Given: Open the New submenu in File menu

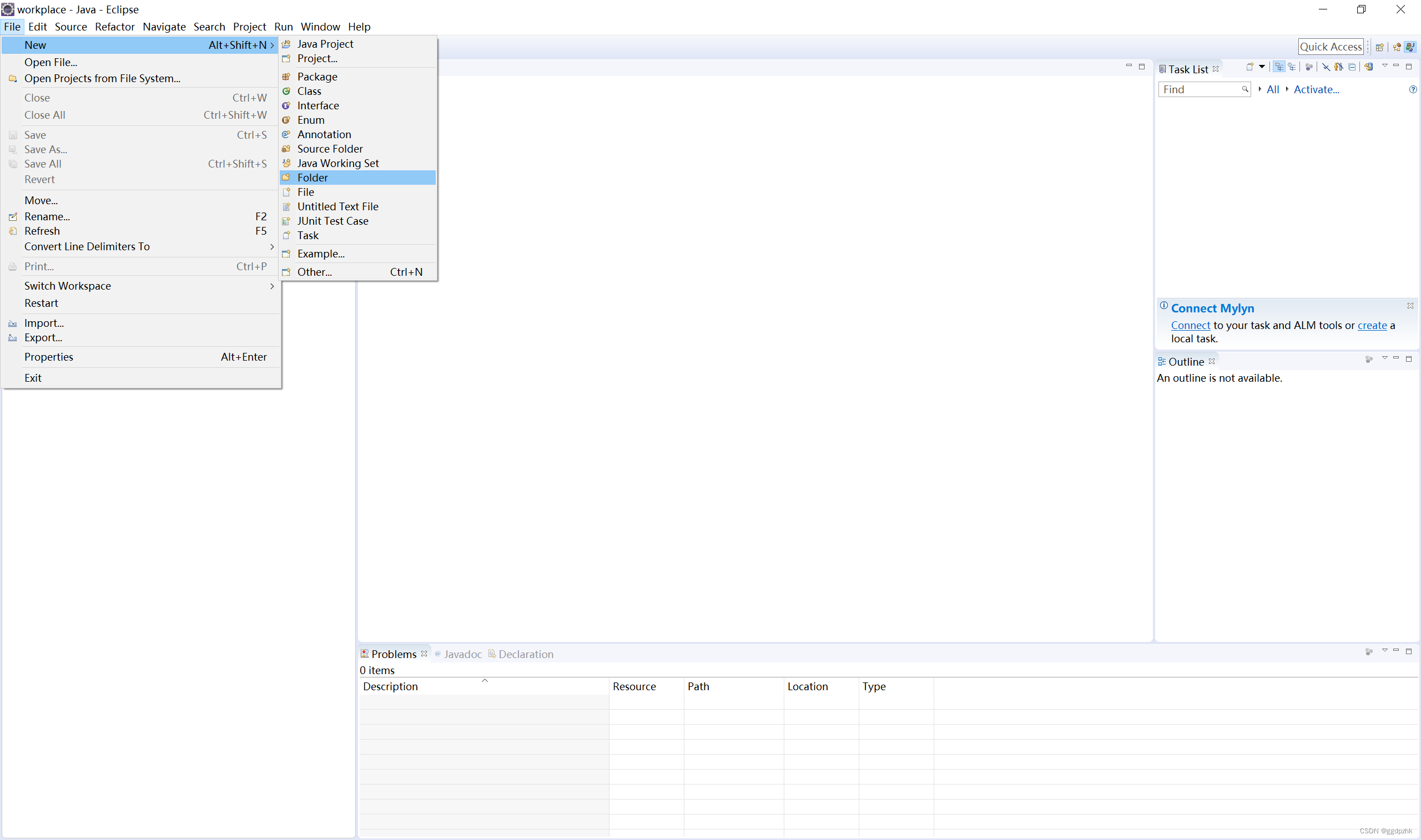Looking at the screenshot, I should [x=141, y=45].
